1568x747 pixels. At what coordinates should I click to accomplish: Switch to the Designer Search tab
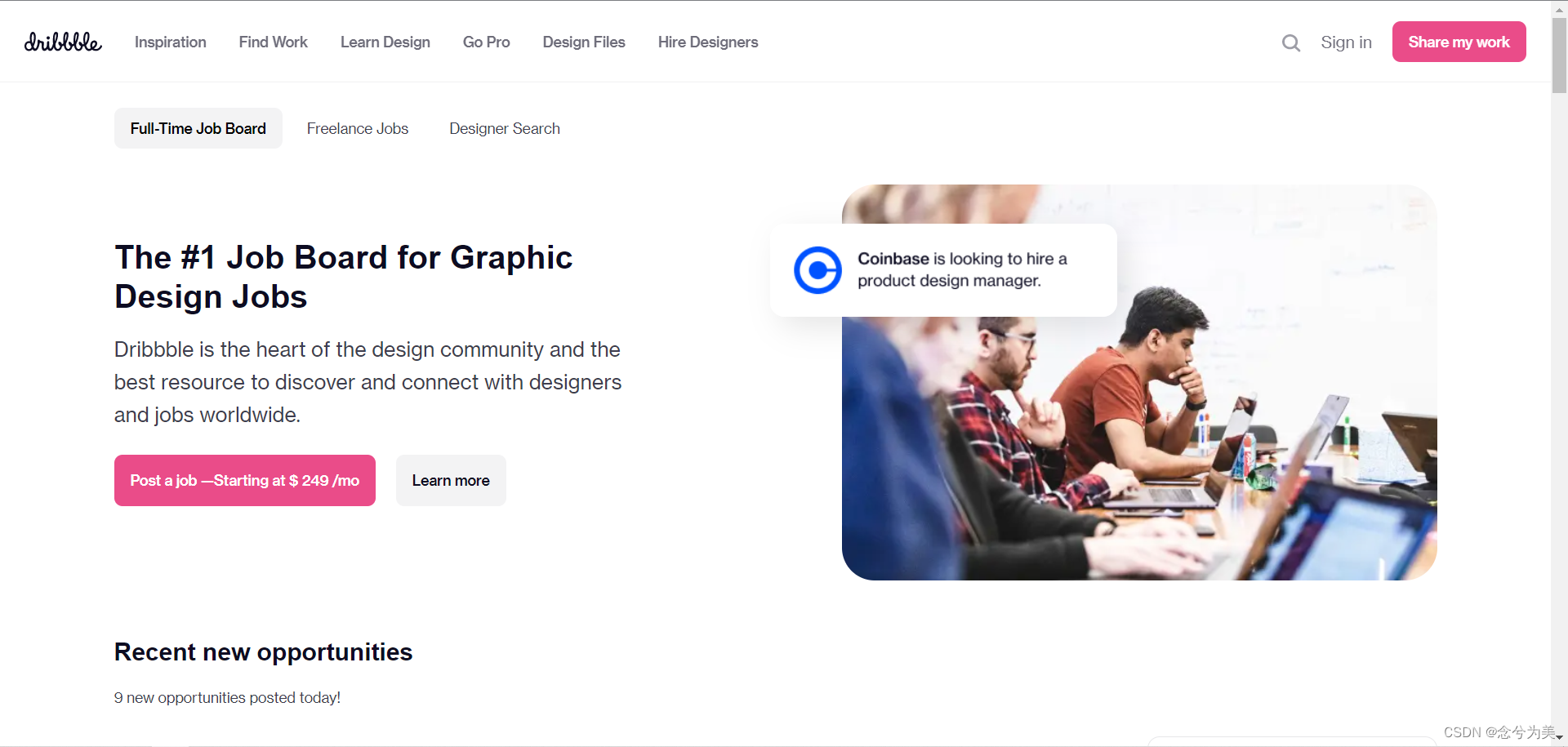(505, 128)
